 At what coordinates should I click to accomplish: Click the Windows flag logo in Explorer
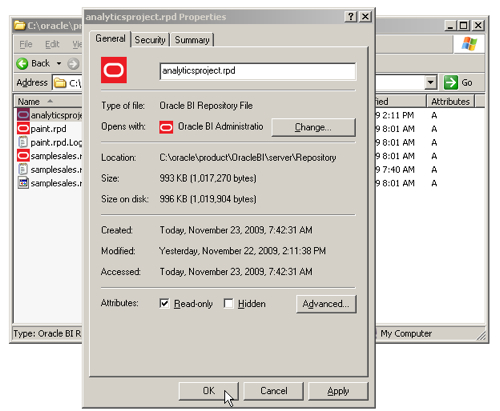469,44
